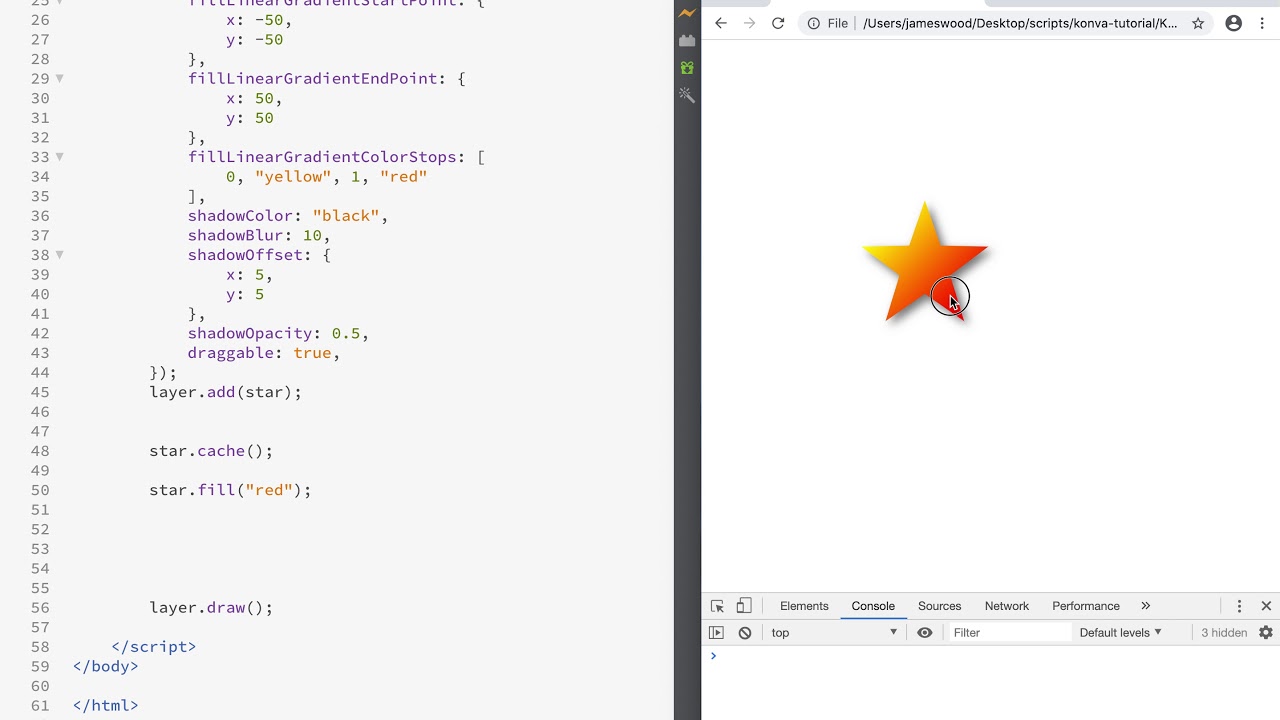Open the Default levels dropdown
This screenshot has width=1280, height=720.
(x=1121, y=632)
